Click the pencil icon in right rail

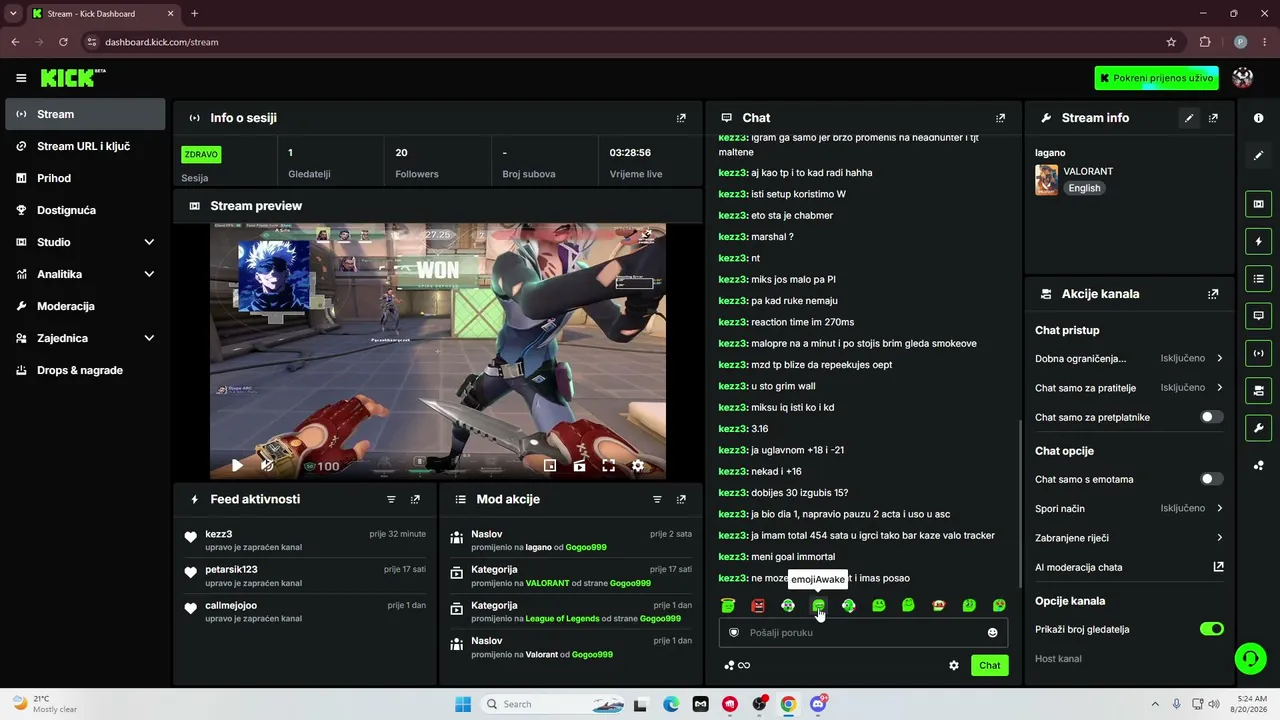tap(1258, 155)
